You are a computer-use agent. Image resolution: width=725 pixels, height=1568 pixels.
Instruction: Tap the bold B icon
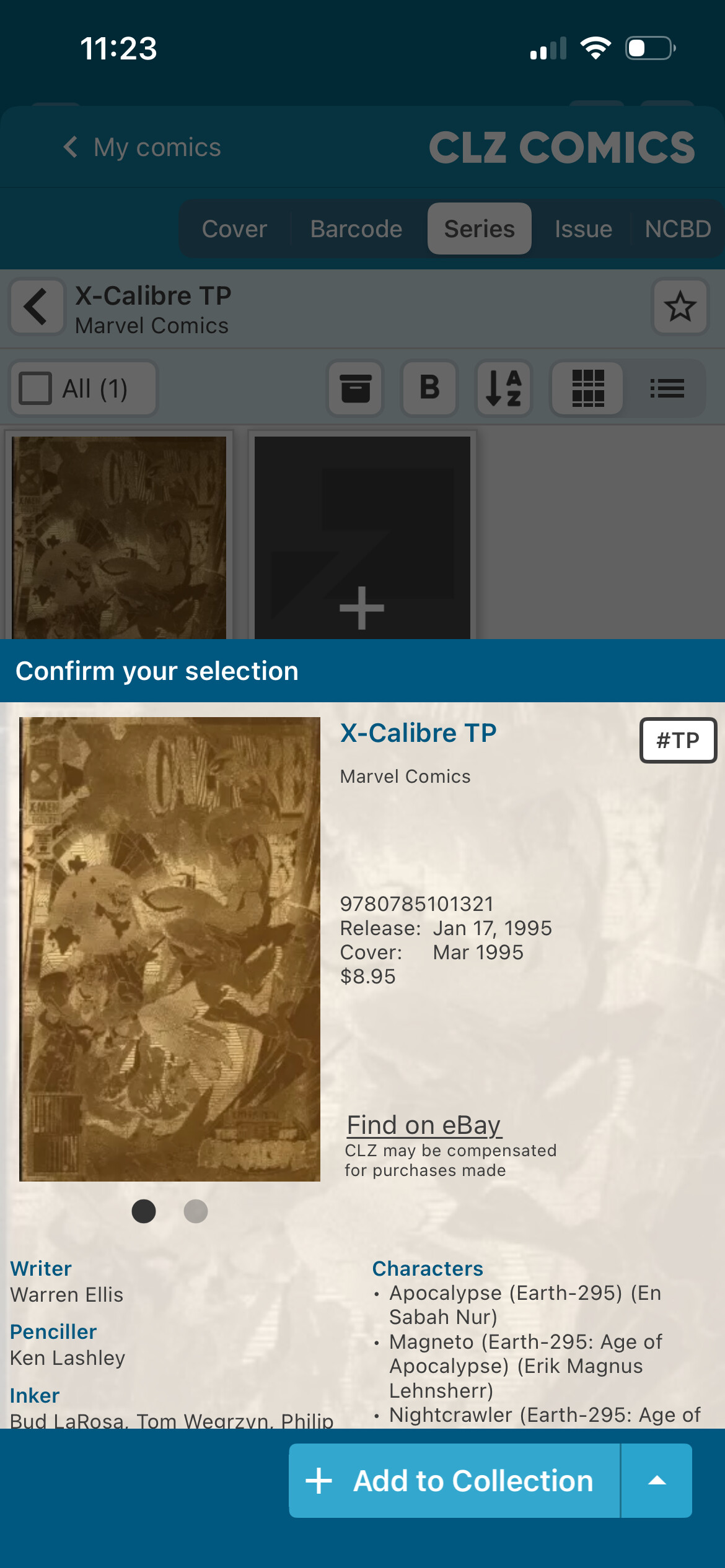click(x=429, y=389)
